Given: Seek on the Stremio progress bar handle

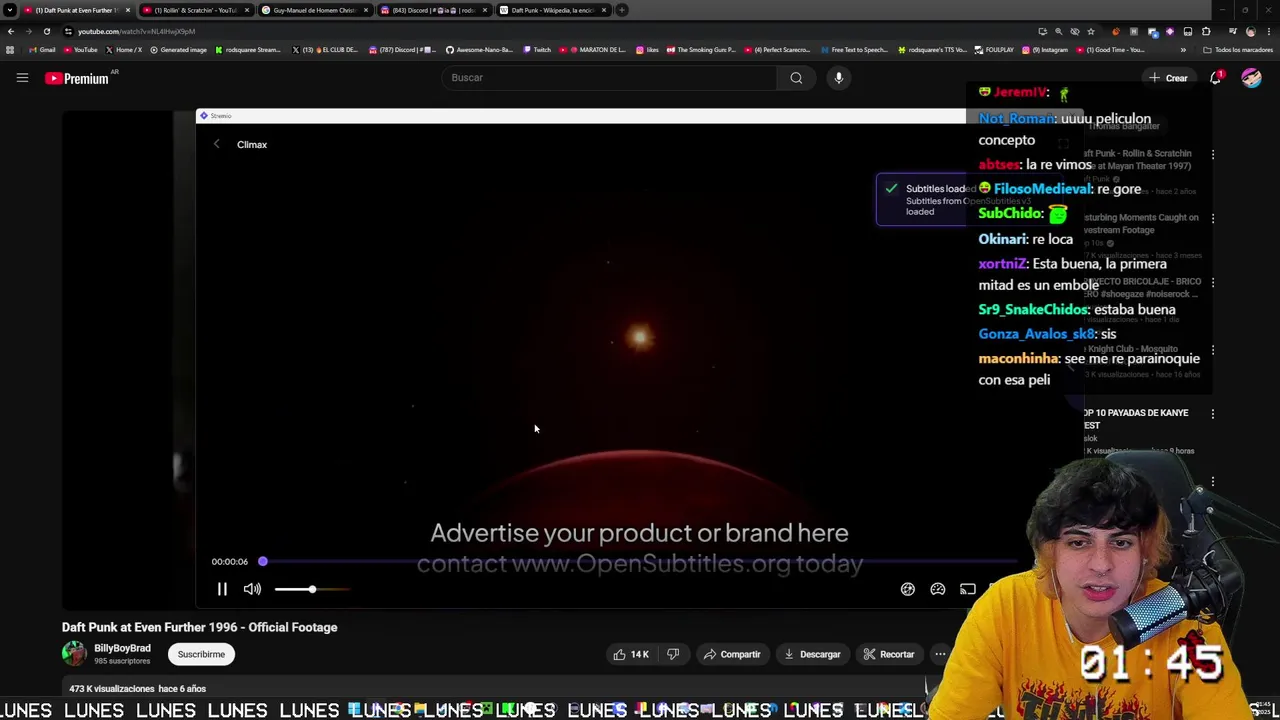Looking at the screenshot, I should point(263,561).
